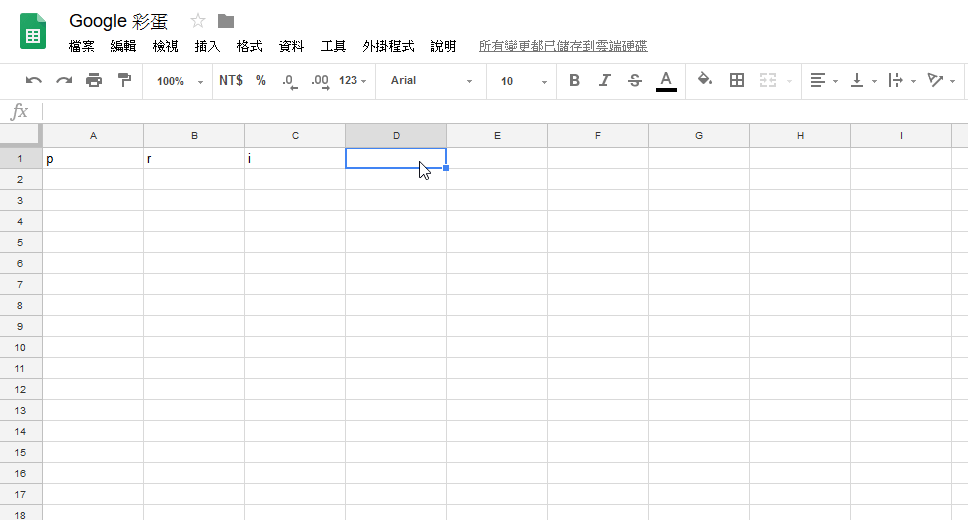Toggle italic formatting
This screenshot has width=968, height=520.
coord(604,80)
